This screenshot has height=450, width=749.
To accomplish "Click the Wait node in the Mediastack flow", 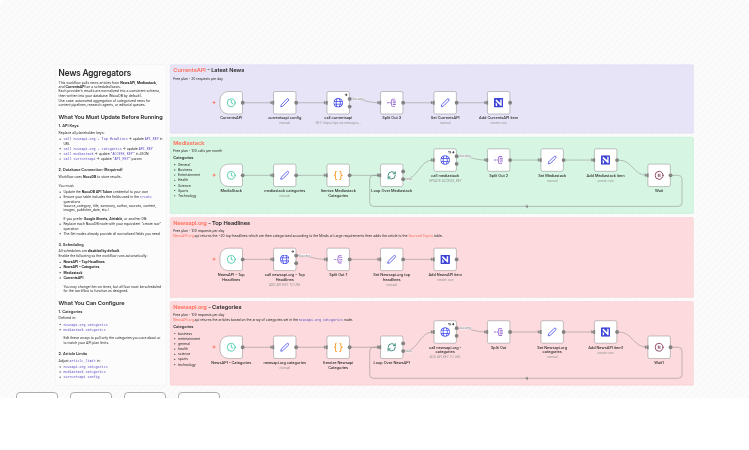I will pos(659,175).
